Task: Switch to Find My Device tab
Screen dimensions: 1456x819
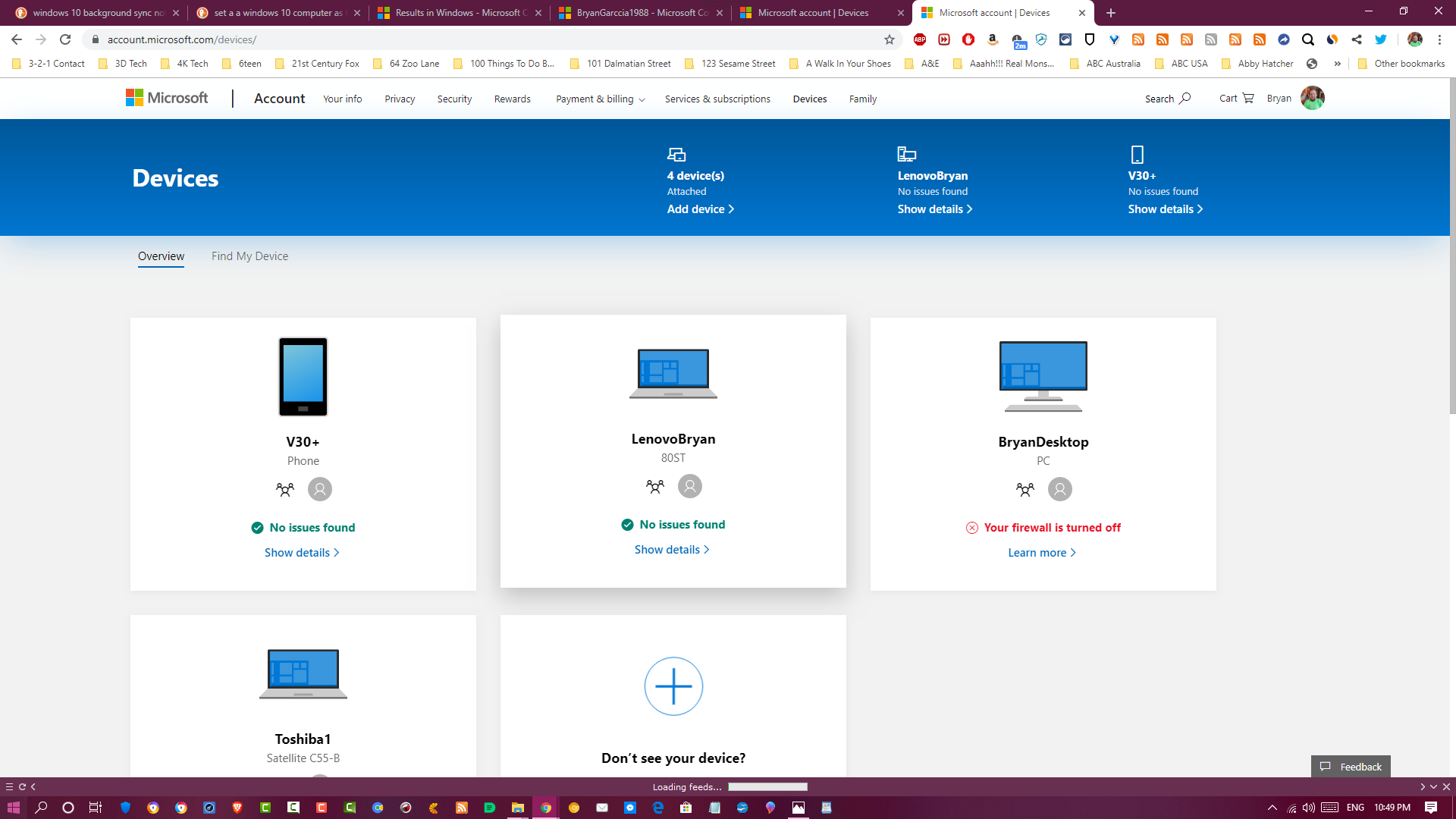Action: coord(249,256)
